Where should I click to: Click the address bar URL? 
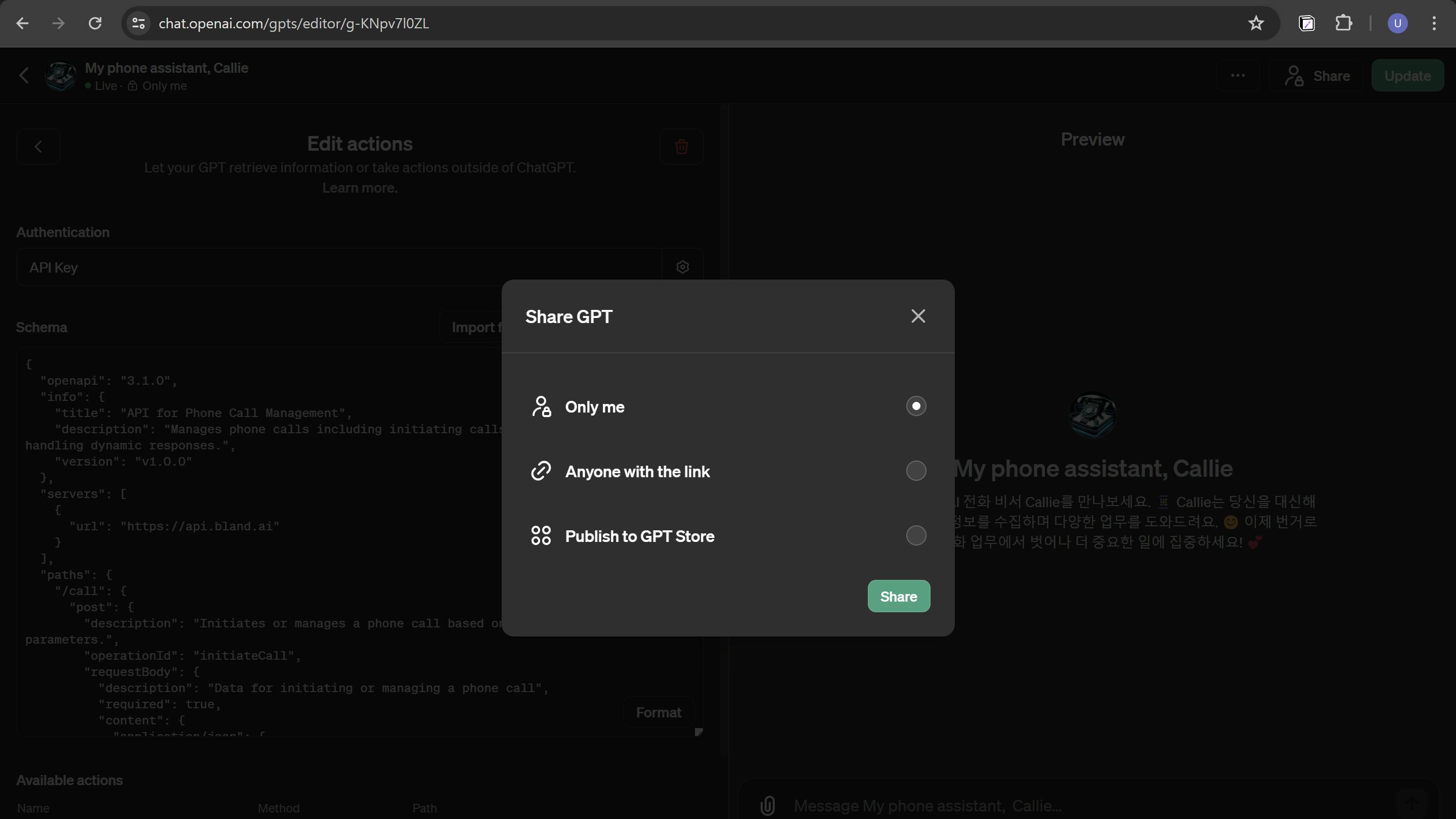293,23
